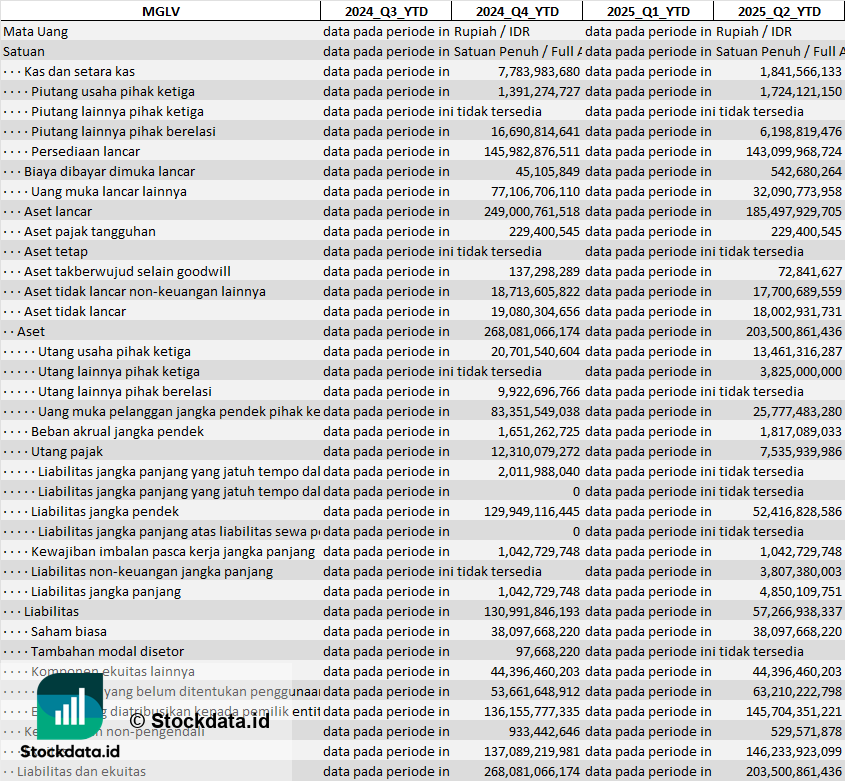Select the Aset tidak lancar label
The width and height of the screenshot is (845, 781).
click(75, 310)
